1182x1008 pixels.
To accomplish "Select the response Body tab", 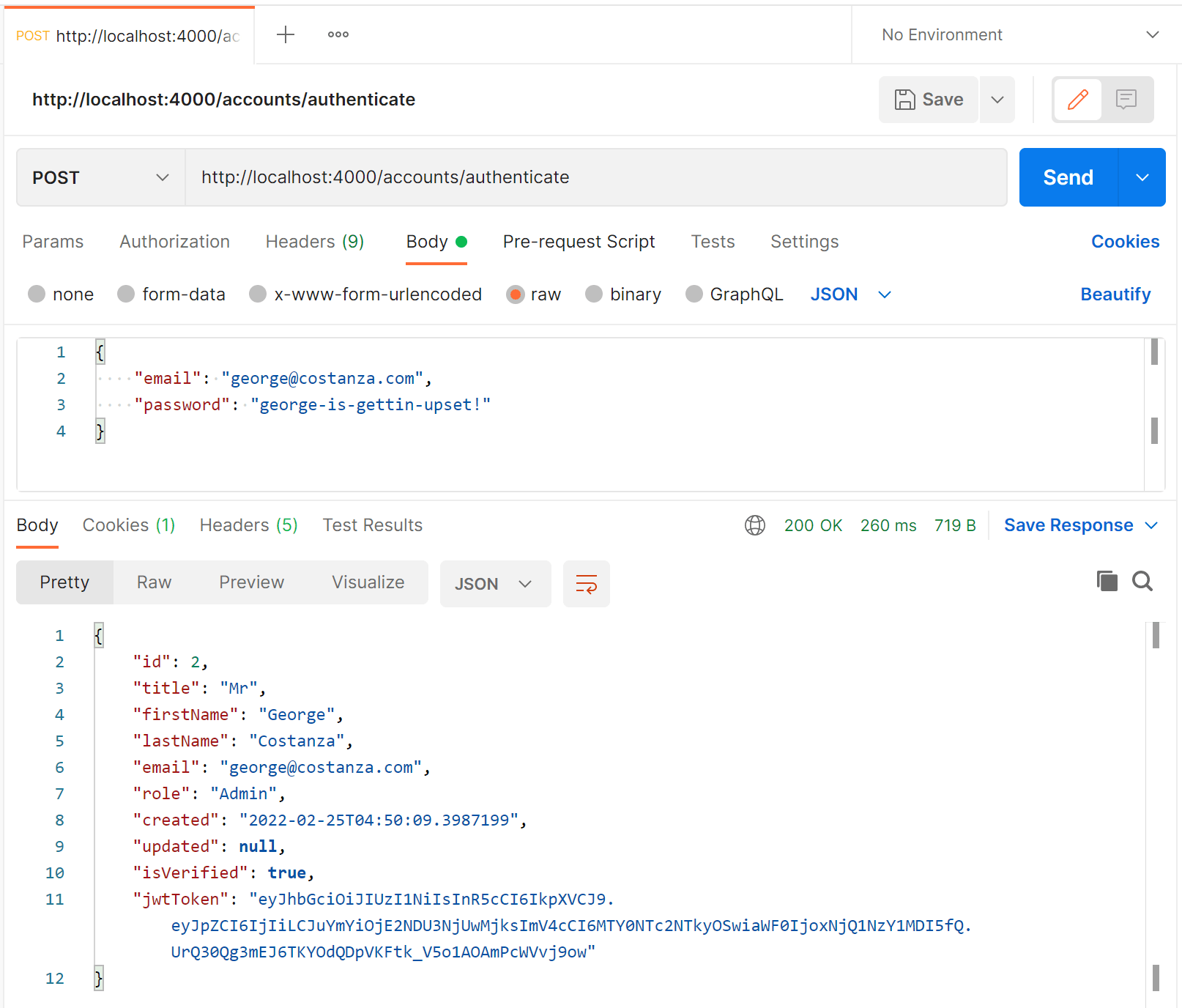I will click(37, 525).
